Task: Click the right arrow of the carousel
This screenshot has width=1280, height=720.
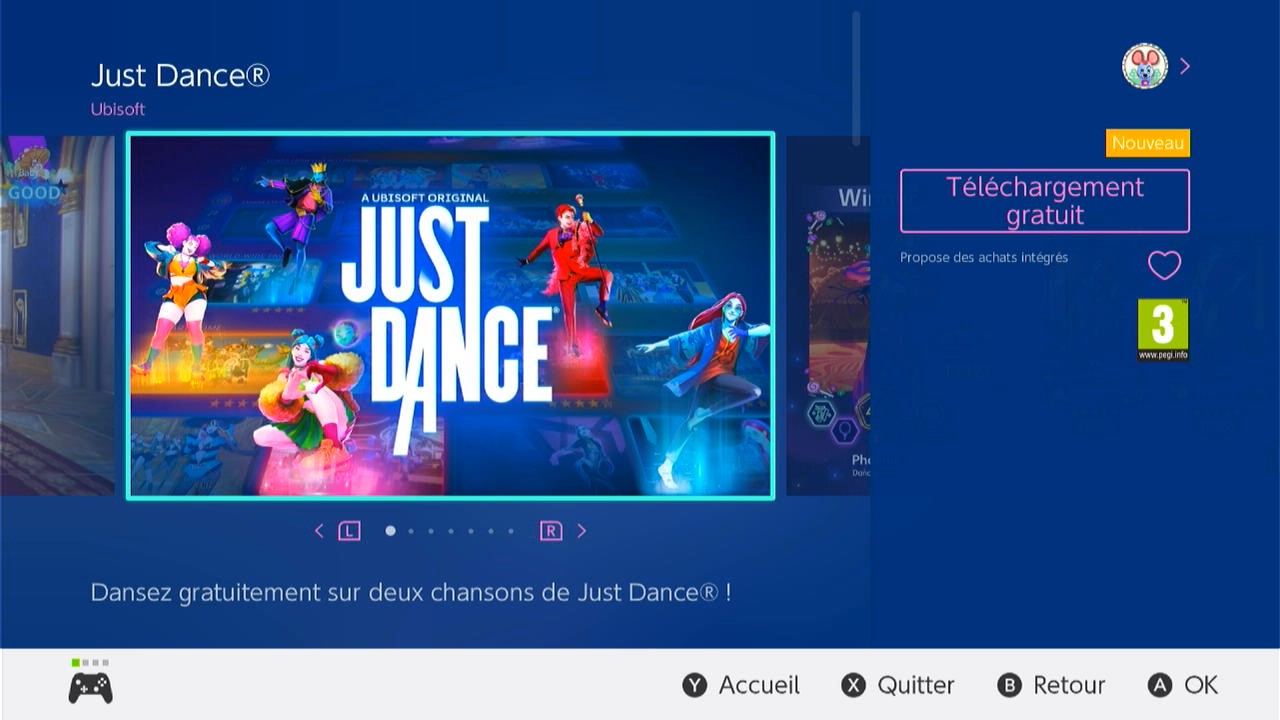Action: click(x=582, y=531)
